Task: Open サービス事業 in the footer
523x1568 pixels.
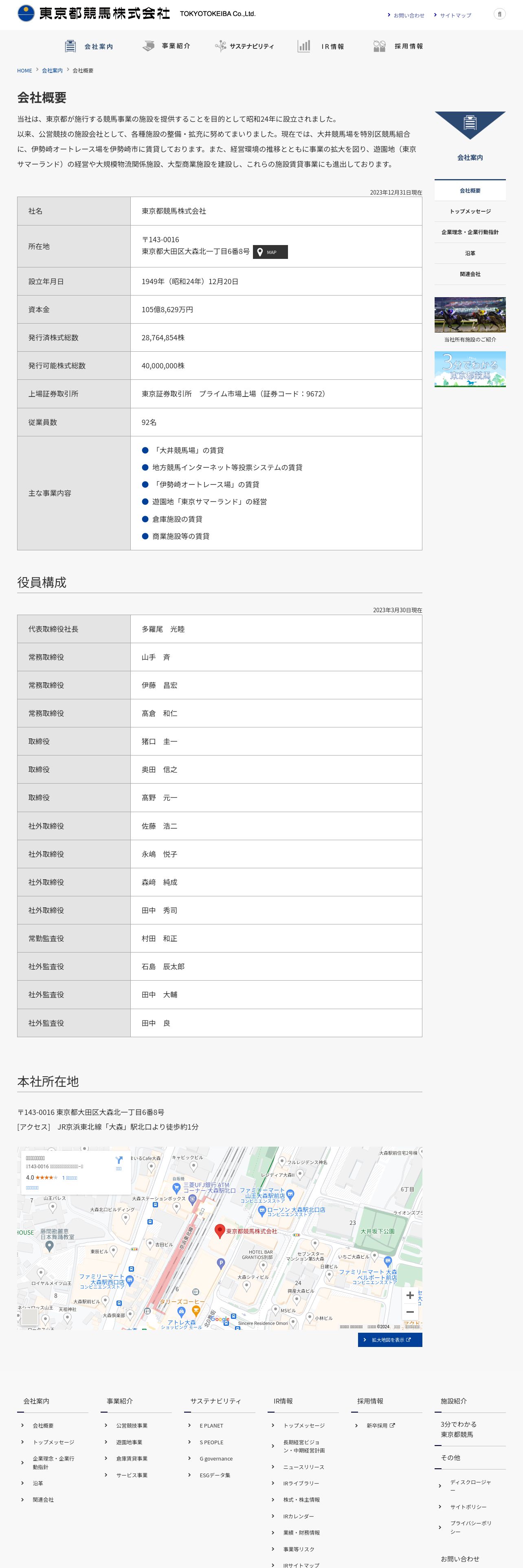Action: pos(132,1475)
